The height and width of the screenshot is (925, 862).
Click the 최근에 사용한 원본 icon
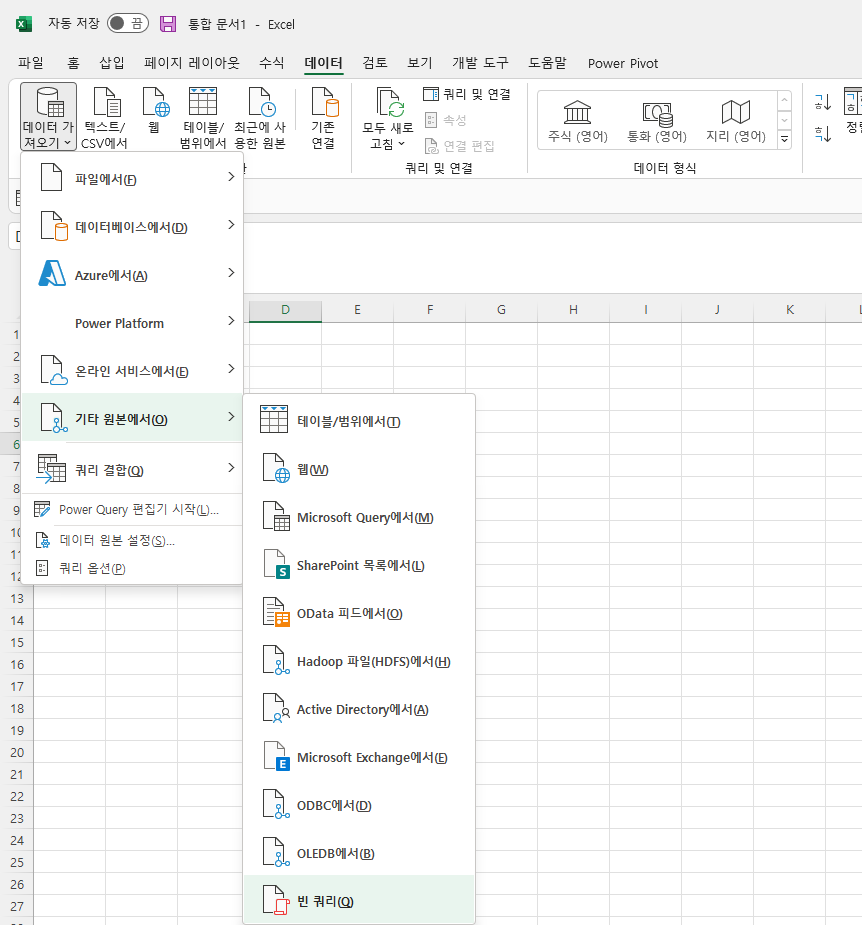pos(260,117)
